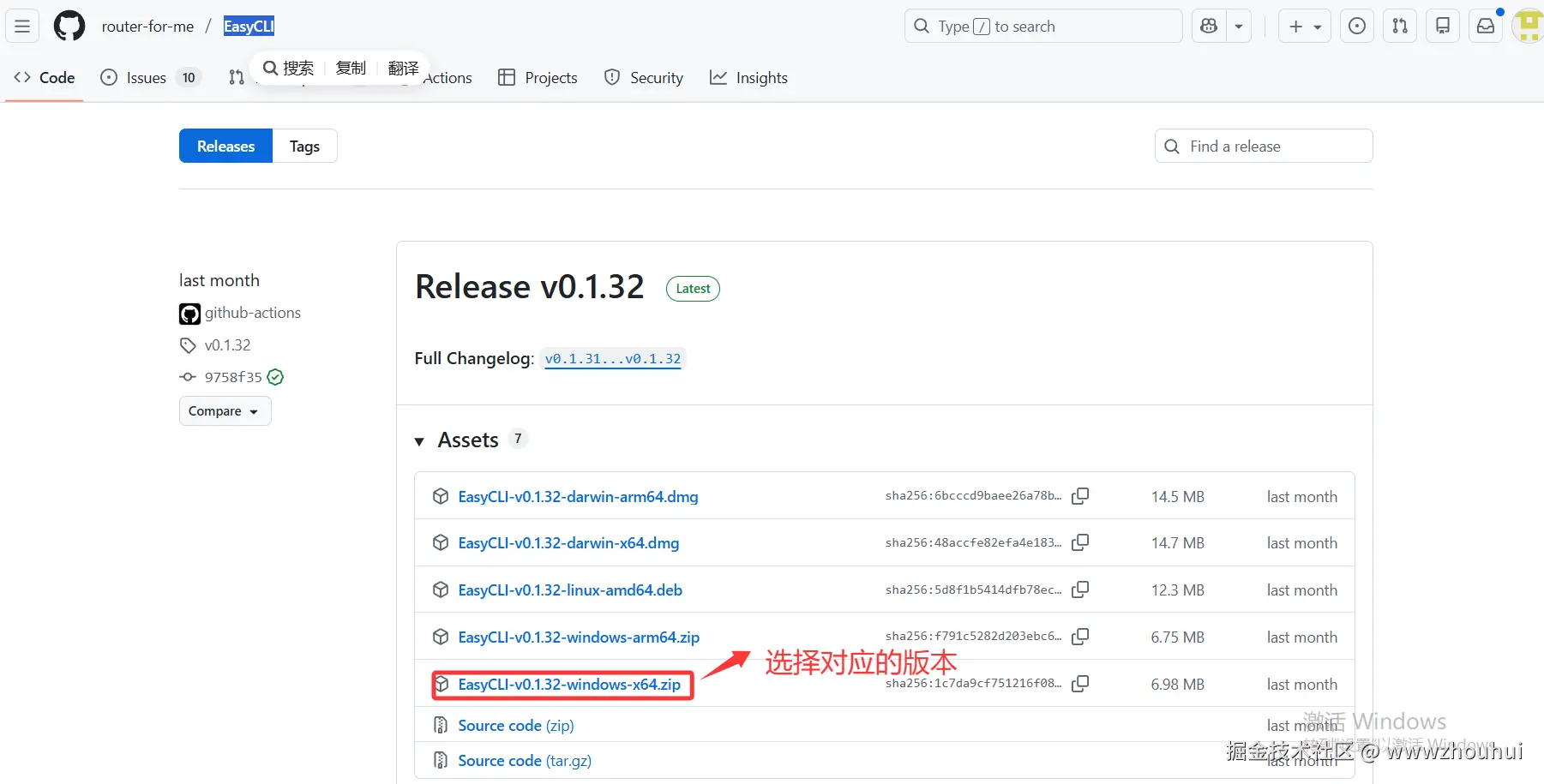Screen dimensions: 1544x784
Task: Click the 12.3 MB file size
Action: click(1178, 590)
